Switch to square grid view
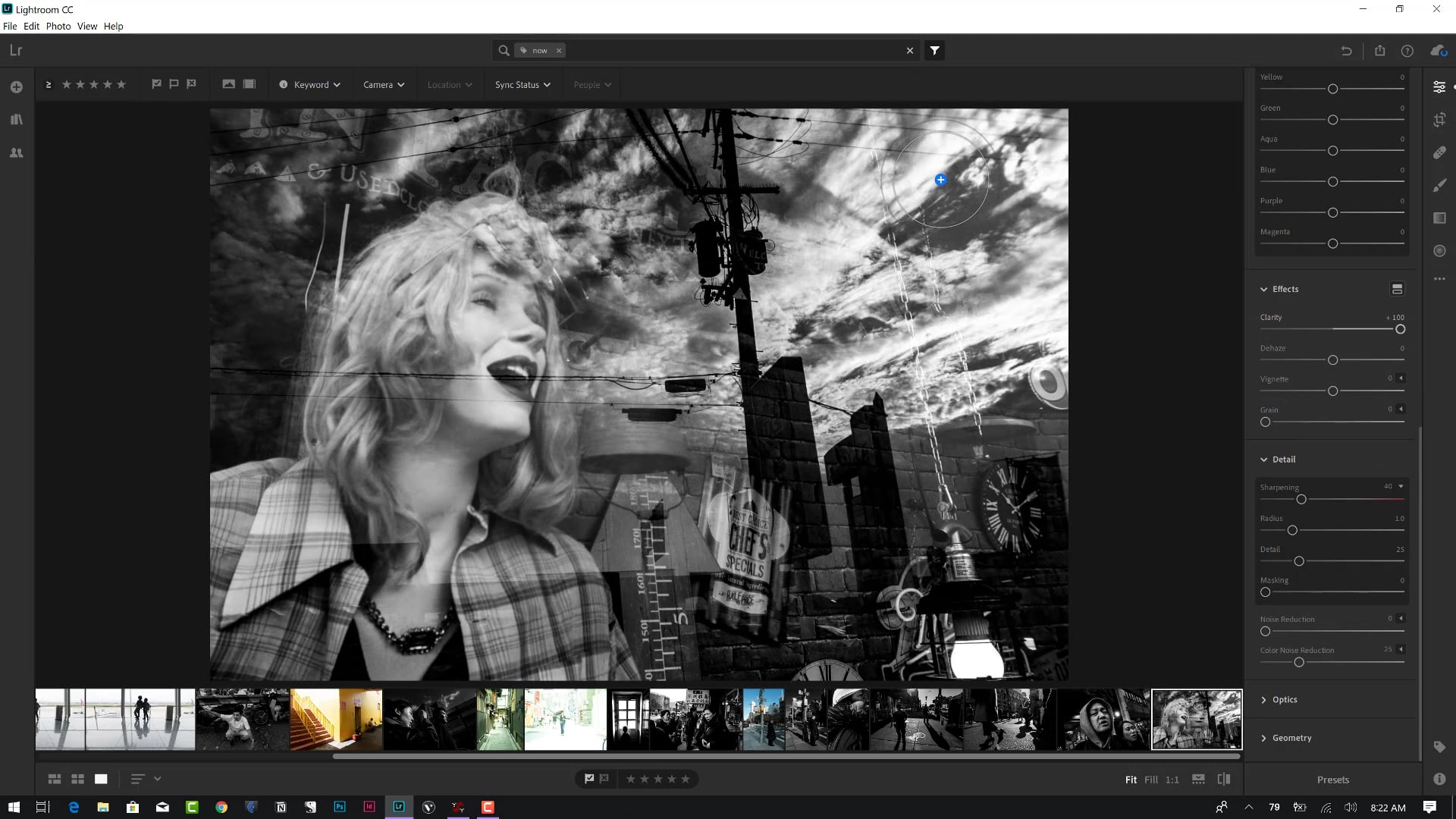1456x819 pixels. click(77, 779)
